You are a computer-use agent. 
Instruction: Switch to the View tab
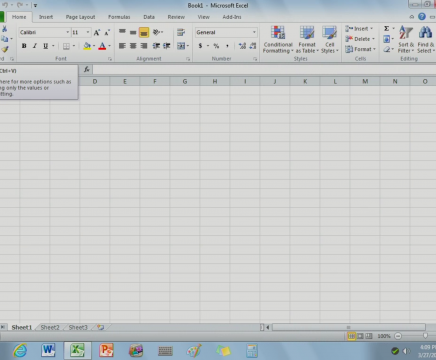[x=204, y=17]
